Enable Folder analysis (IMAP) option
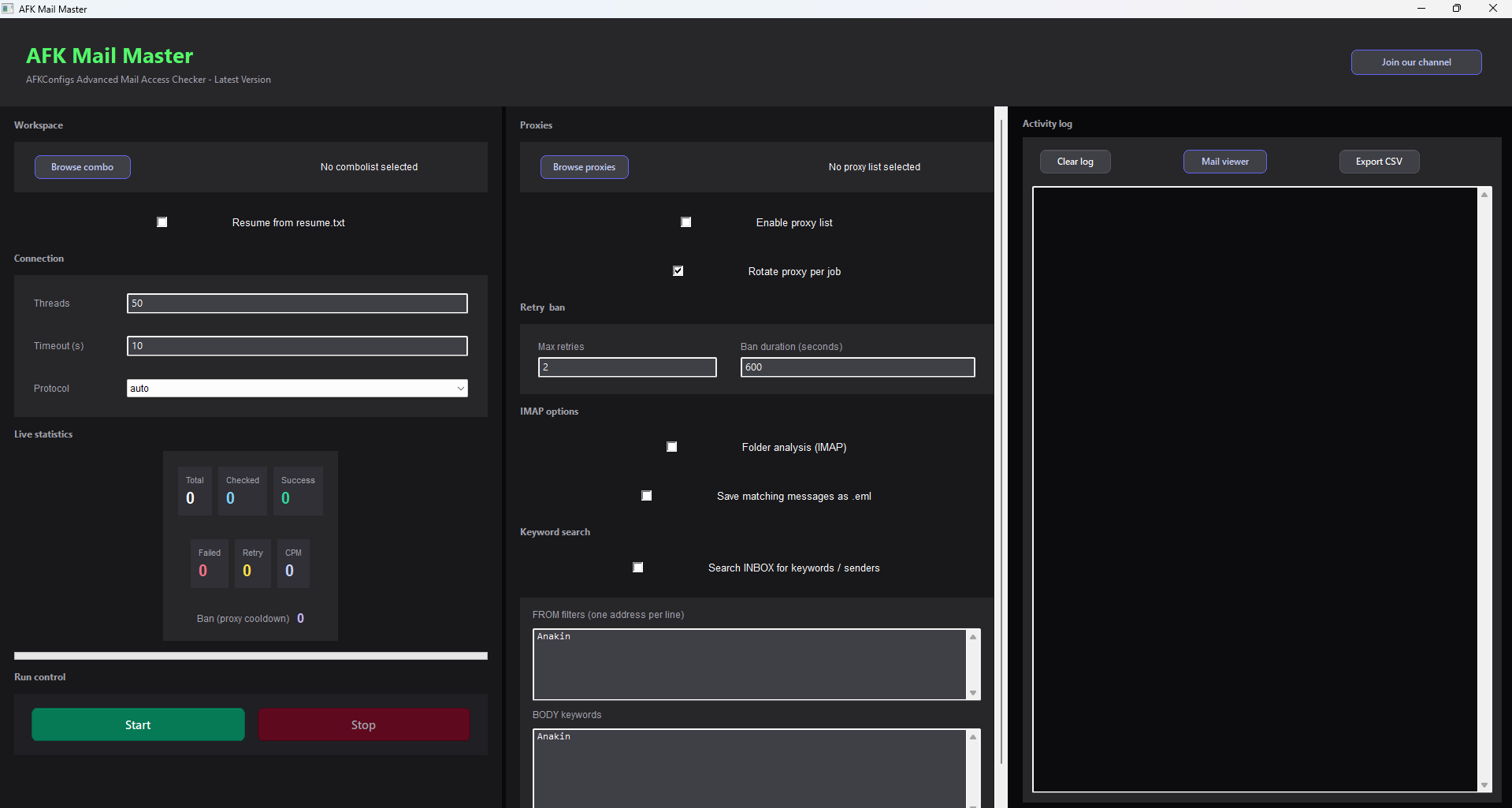 672,447
